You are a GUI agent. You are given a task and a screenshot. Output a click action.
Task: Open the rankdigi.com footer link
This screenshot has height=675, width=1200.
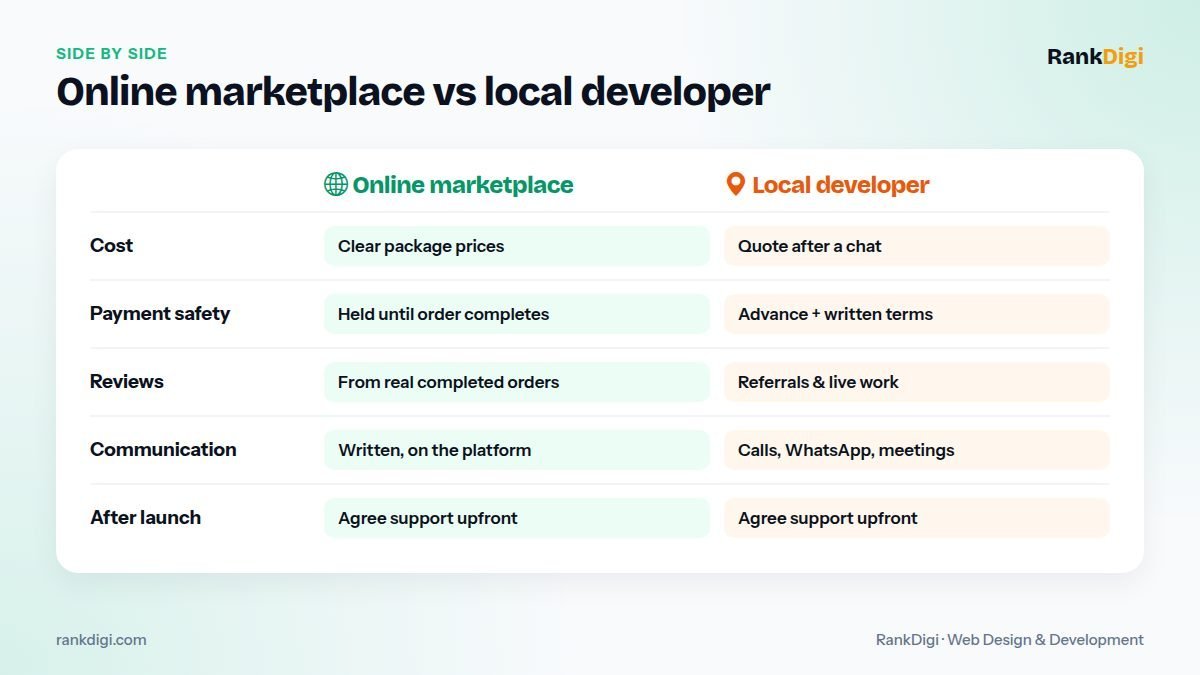pyautogui.click(x=101, y=640)
